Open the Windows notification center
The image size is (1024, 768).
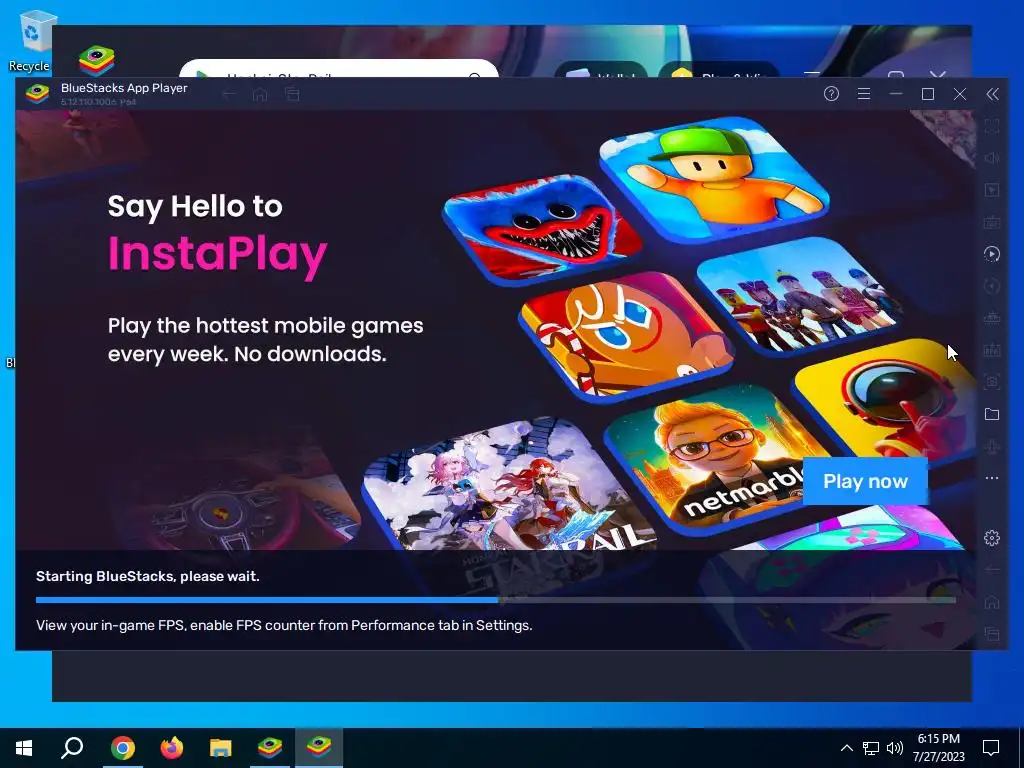pos(991,748)
